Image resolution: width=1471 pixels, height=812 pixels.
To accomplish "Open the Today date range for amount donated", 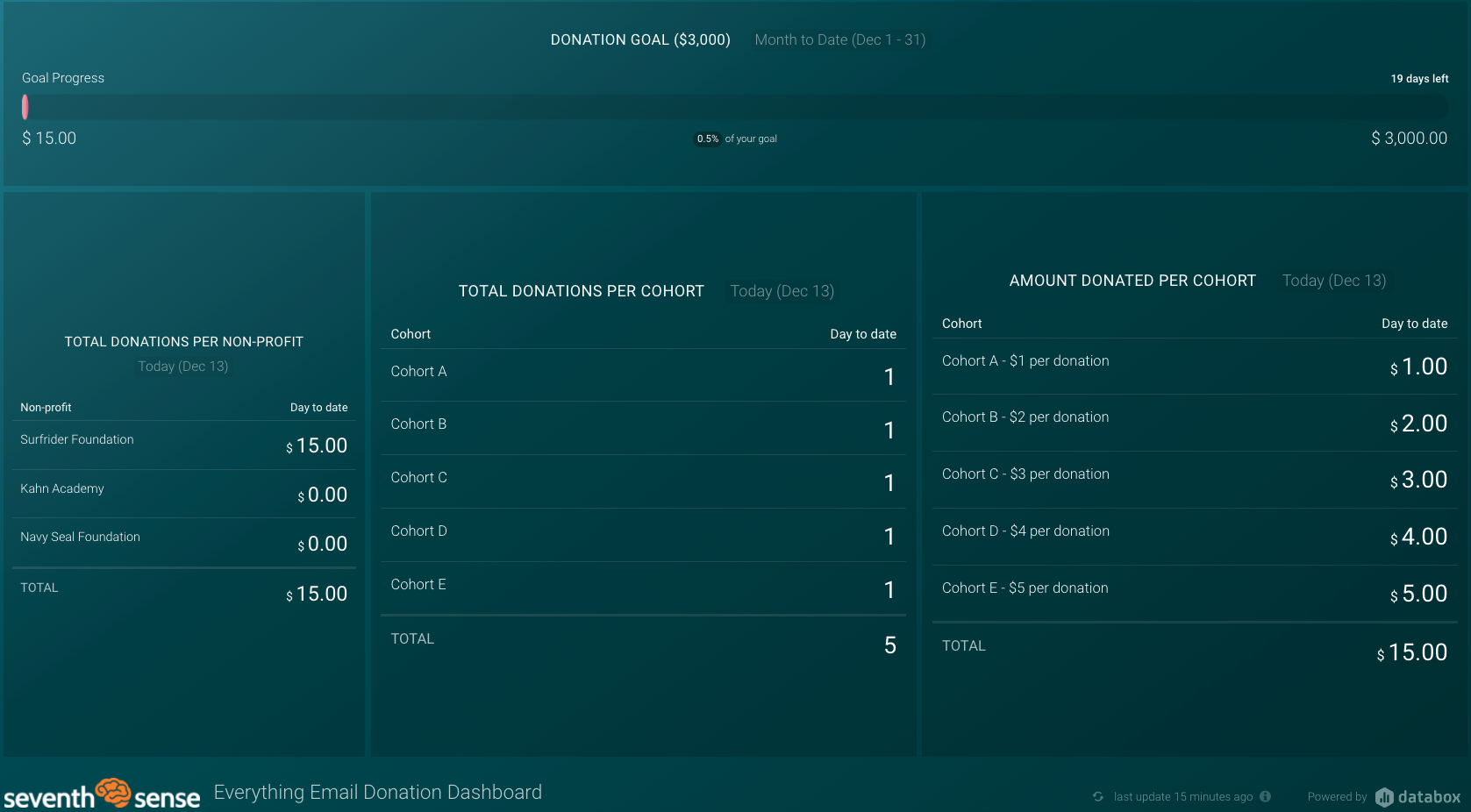I will (x=1333, y=281).
